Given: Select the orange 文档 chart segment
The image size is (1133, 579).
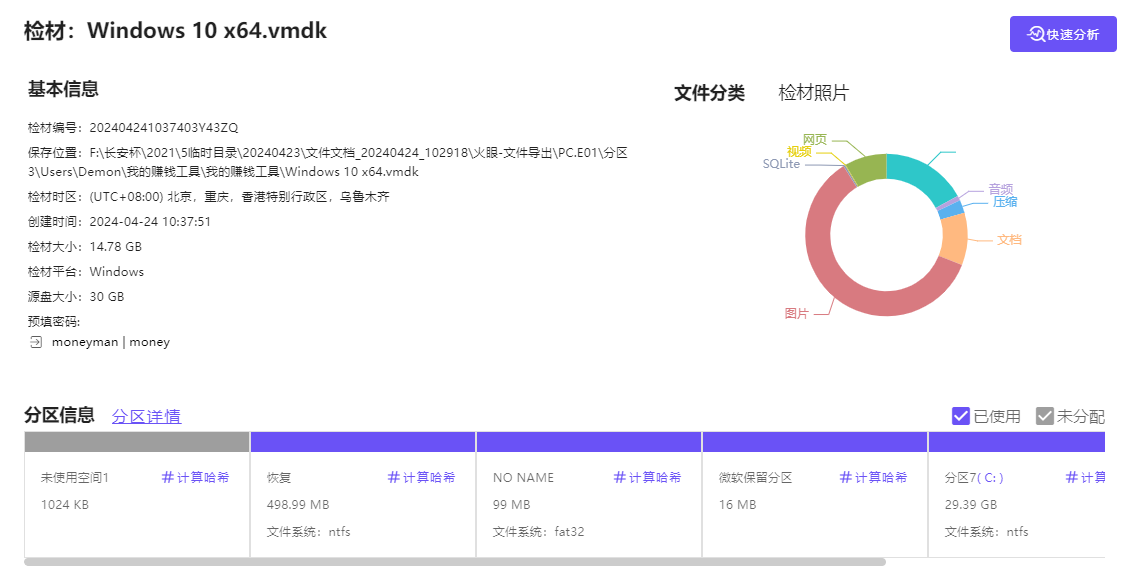Looking at the screenshot, I should click(x=954, y=239).
